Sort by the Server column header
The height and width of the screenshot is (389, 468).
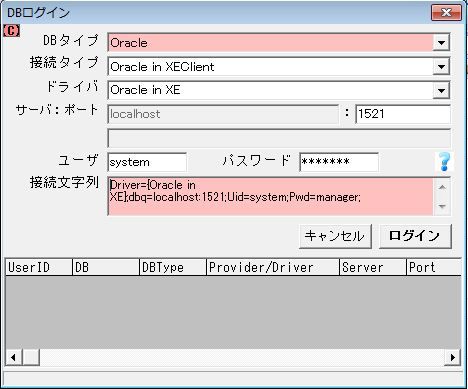[x=373, y=267]
